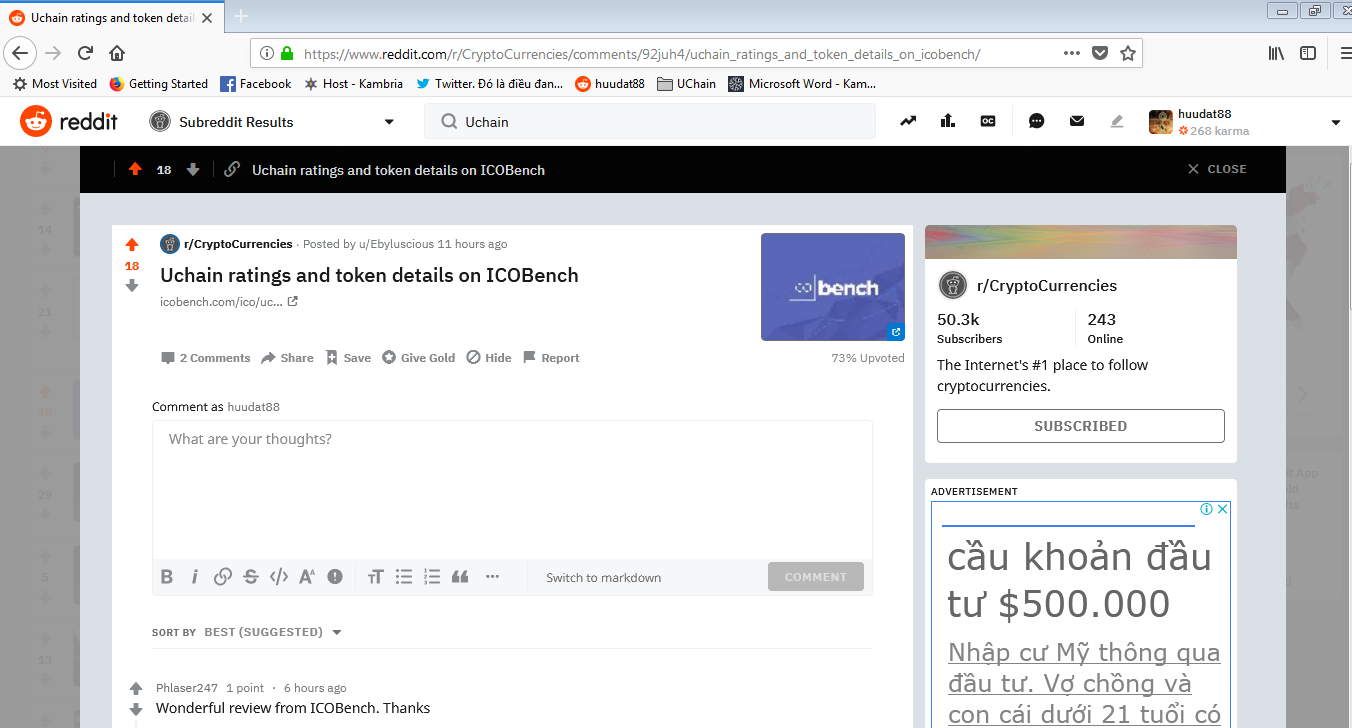The width and height of the screenshot is (1352, 728).
Task: Insert a link in the comment editor
Action: coord(223,577)
